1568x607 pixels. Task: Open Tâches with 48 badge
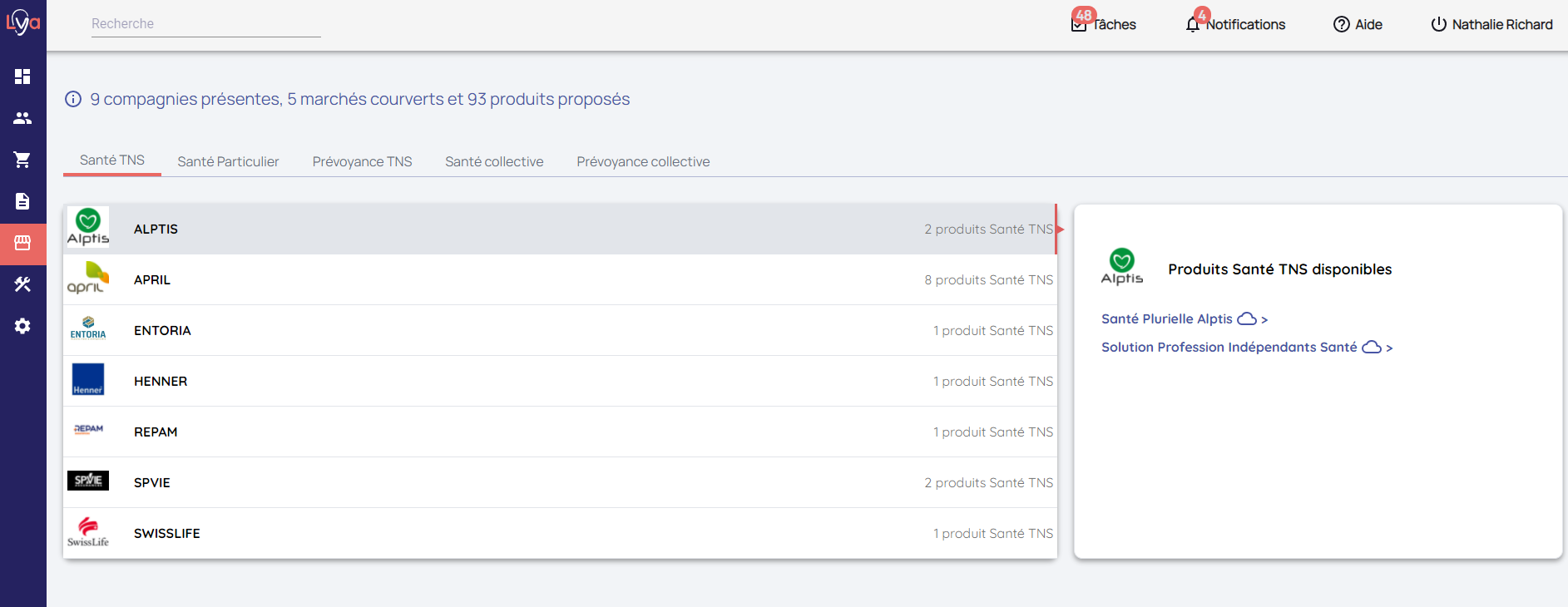[1104, 24]
